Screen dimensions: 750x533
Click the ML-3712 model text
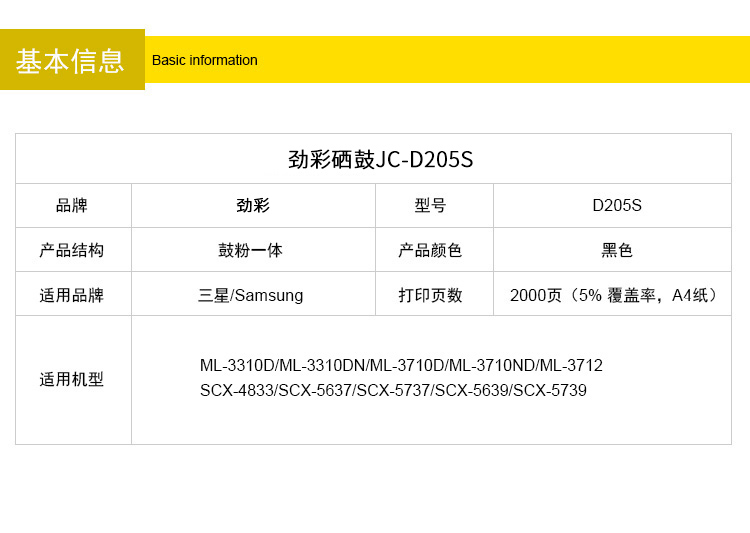point(572,366)
